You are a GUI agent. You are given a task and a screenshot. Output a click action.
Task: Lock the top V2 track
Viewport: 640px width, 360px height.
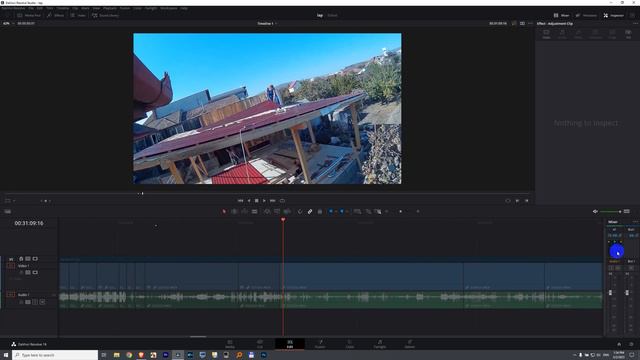[21, 259]
